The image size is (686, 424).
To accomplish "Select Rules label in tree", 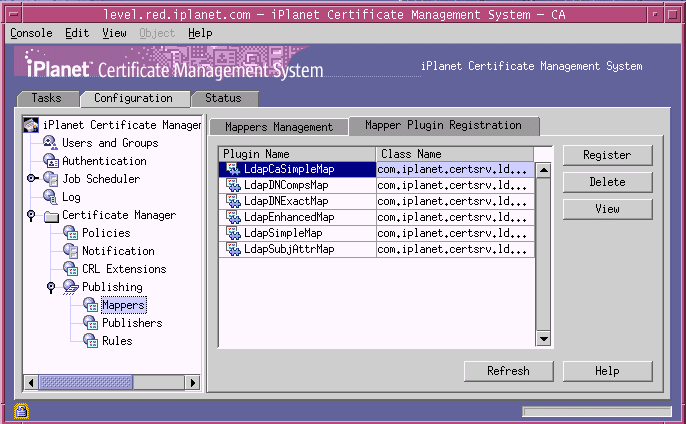I will pyautogui.click(x=117, y=341).
